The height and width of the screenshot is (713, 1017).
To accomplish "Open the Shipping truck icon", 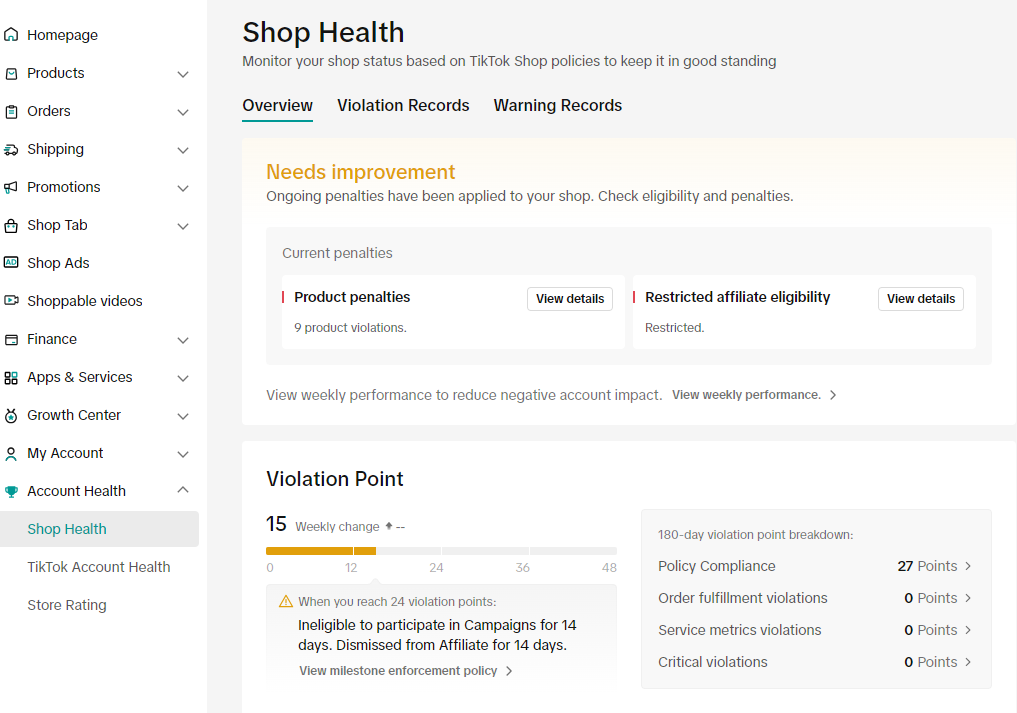I will coord(13,149).
